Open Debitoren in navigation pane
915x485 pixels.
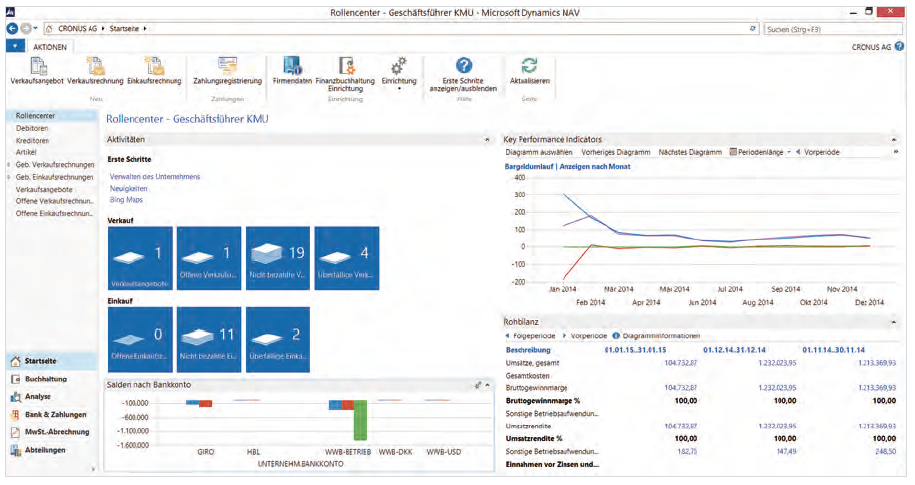coord(32,128)
